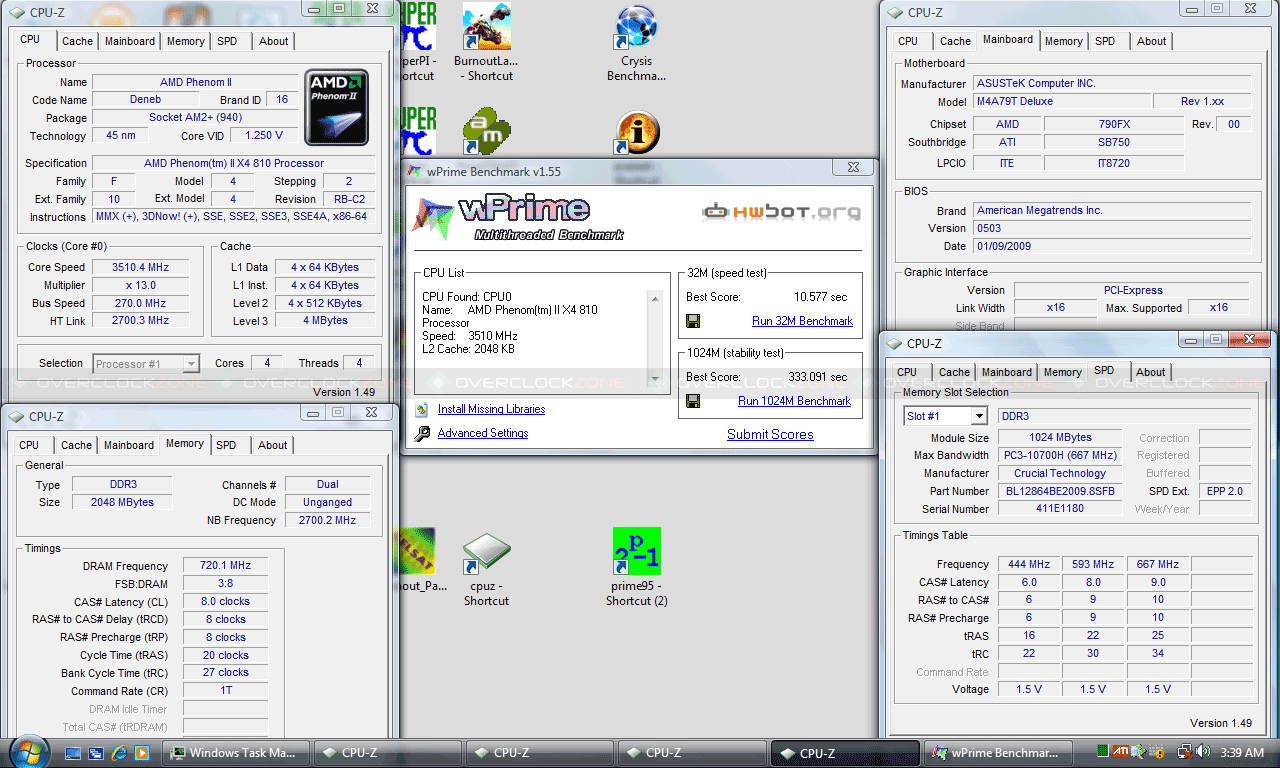
Task: Click Specification AMD Phenom II X4 810
Action: pos(234,163)
